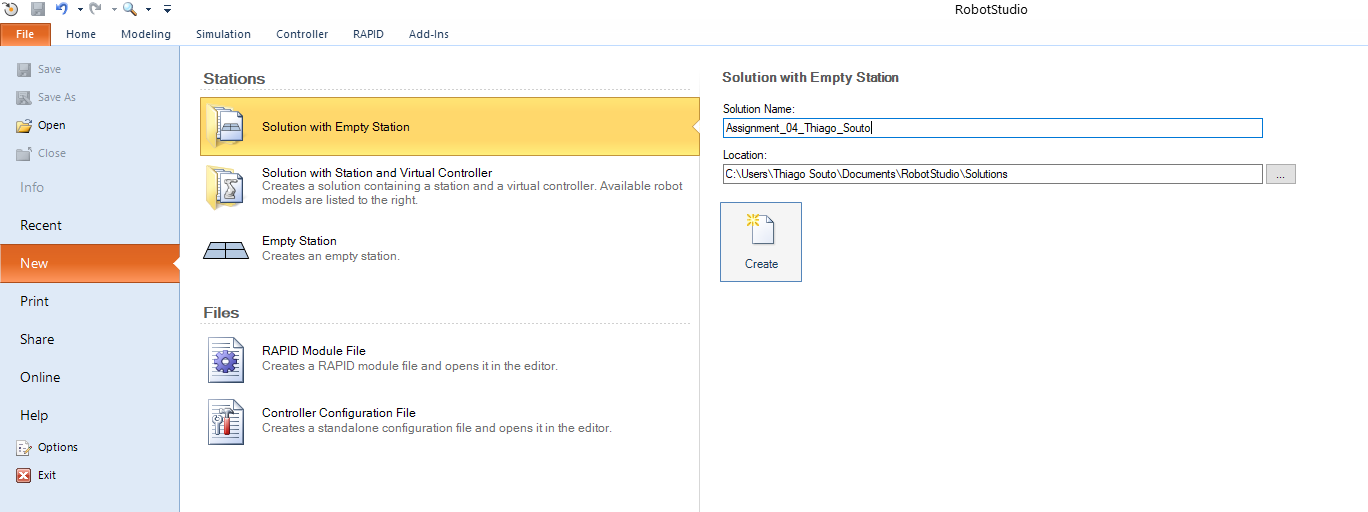
Task: Select the Empty Station grid icon
Action: 226,249
